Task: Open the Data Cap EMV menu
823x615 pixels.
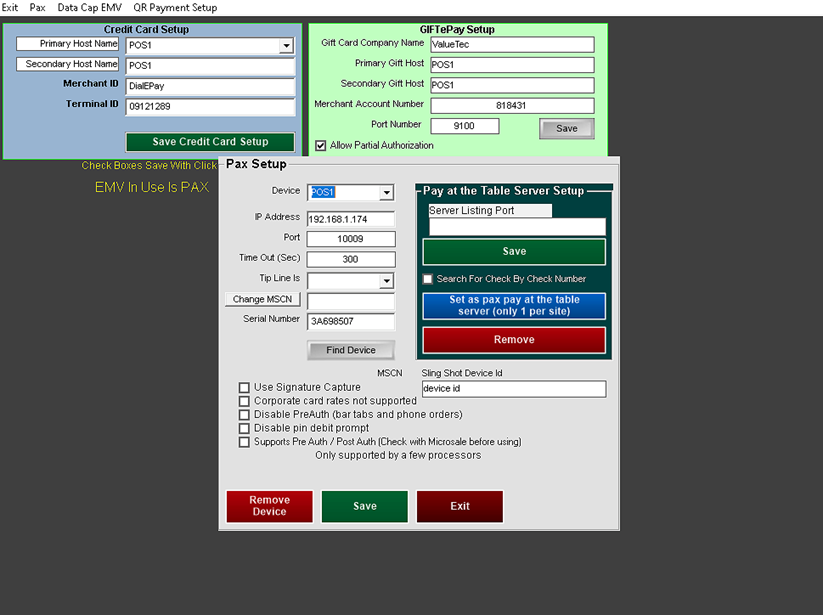Action: tap(89, 7)
